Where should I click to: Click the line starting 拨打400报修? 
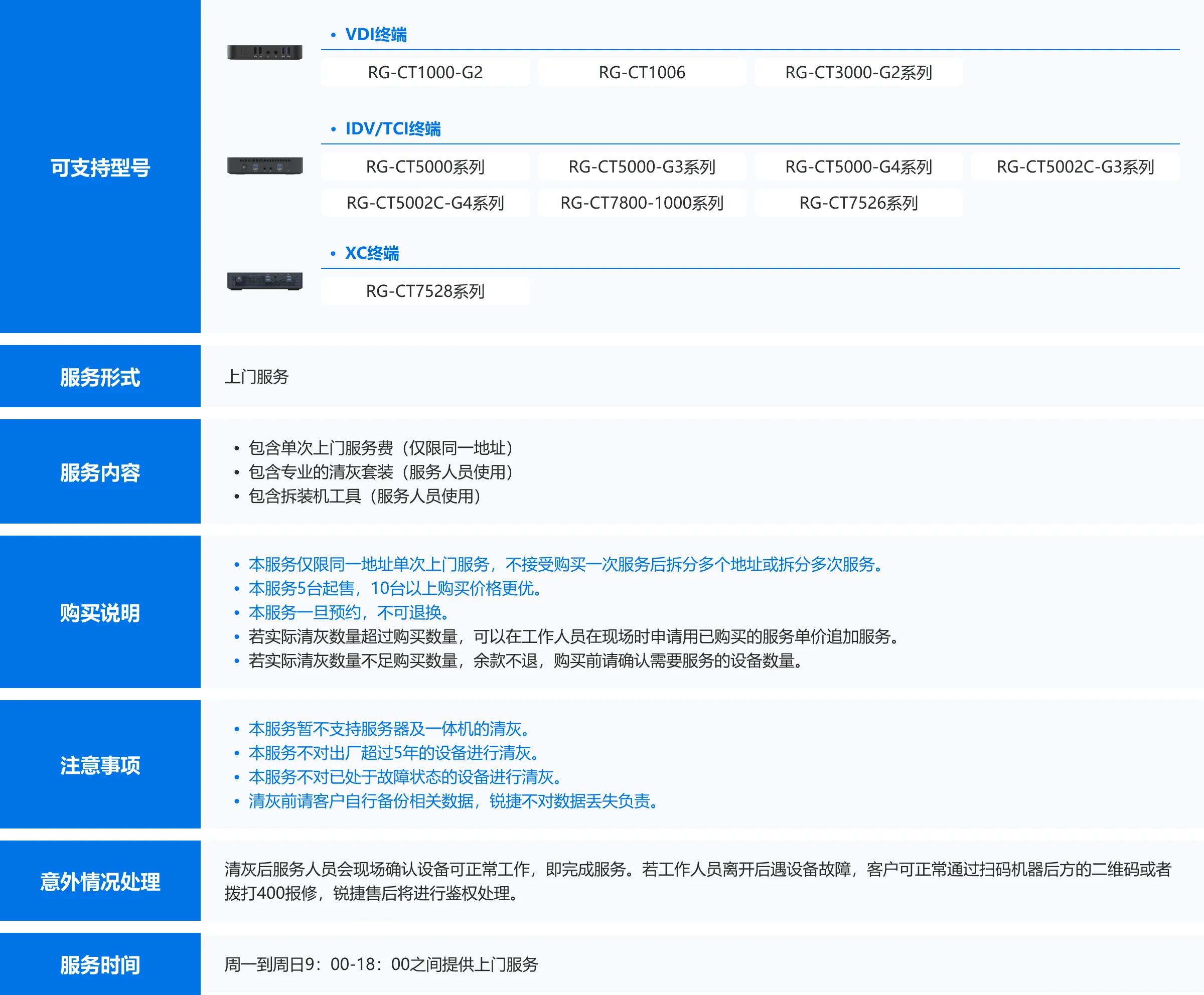372,893
